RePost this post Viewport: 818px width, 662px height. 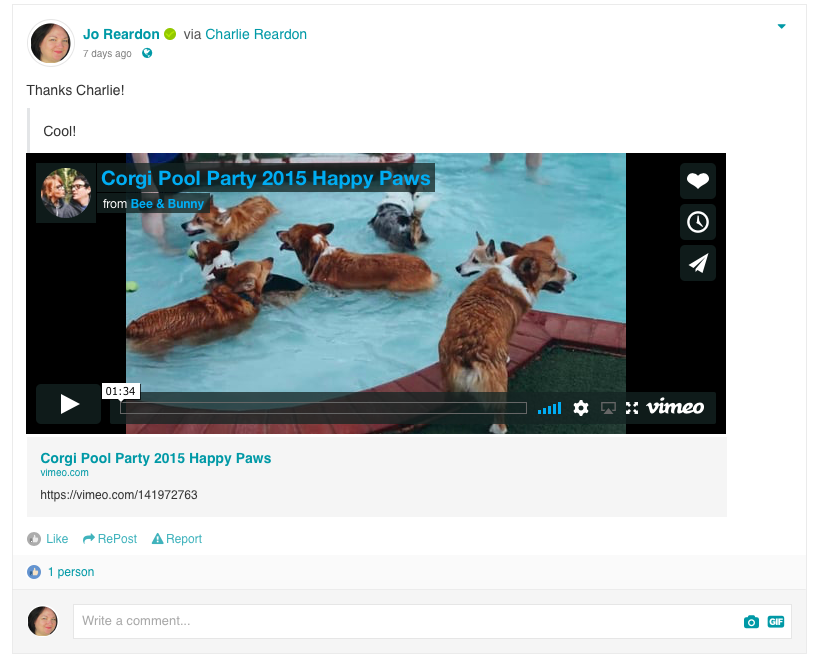click(110, 539)
